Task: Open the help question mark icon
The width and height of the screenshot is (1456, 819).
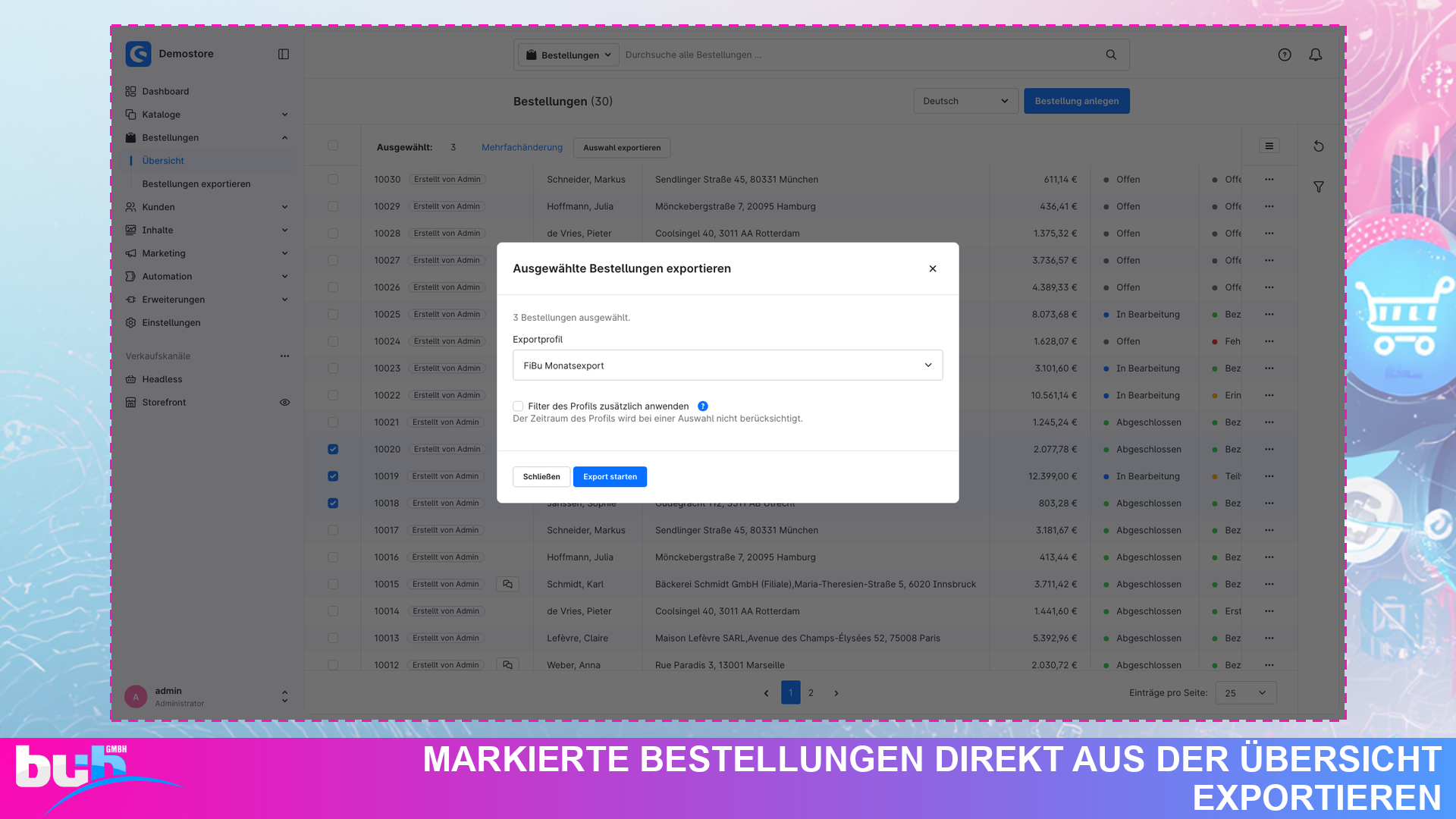Action: 1285,55
